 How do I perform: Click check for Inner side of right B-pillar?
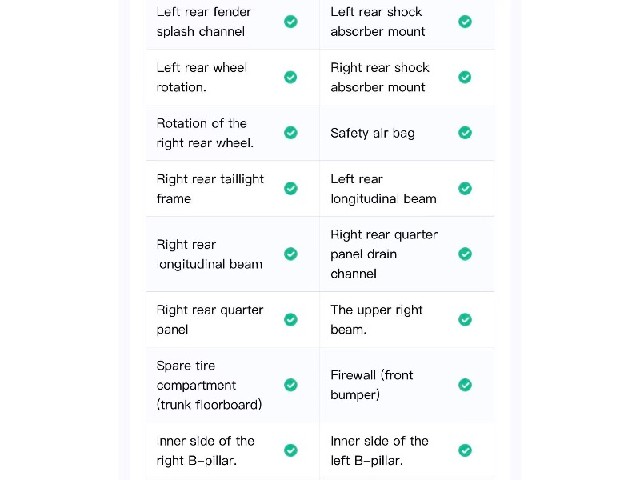(291, 450)
